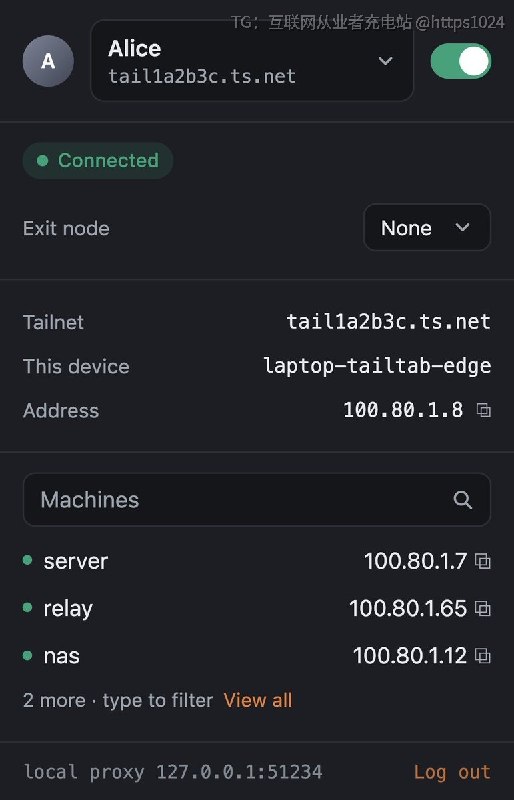This screenshot has height=800, width=514.
Task: Click the Alice avatar circle
Action: coord(48,61)
